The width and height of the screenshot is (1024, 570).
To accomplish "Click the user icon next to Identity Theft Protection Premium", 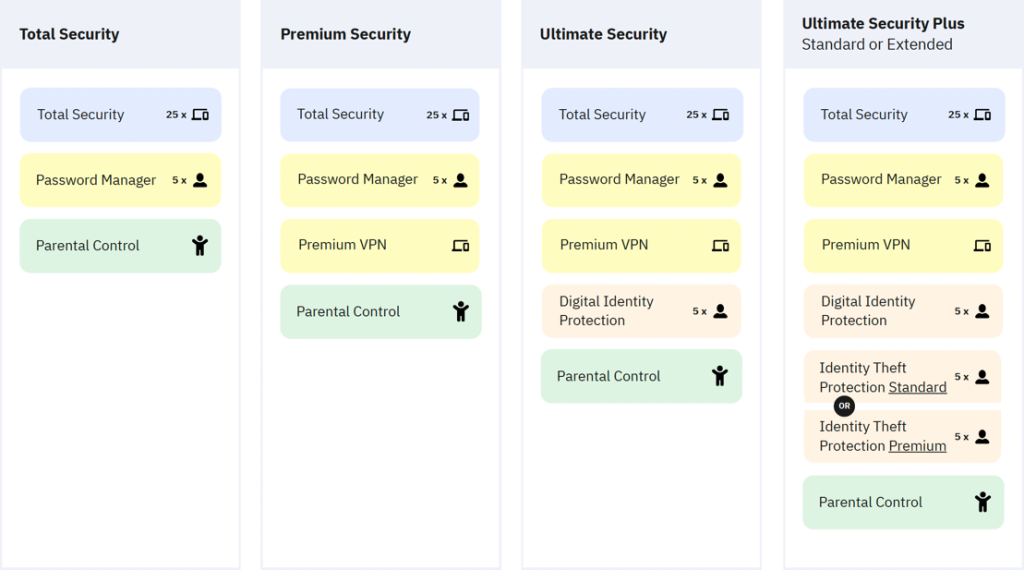I will click(982, 437).
